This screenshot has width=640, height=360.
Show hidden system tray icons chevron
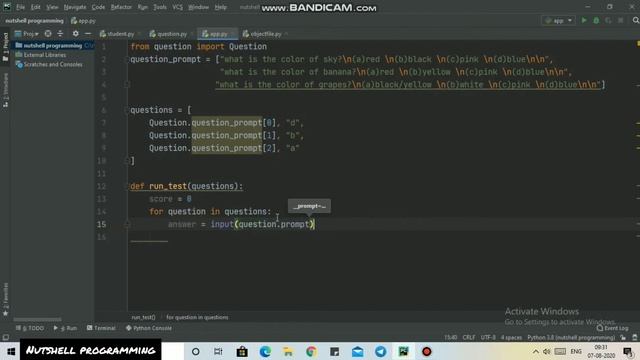[536, 351]
